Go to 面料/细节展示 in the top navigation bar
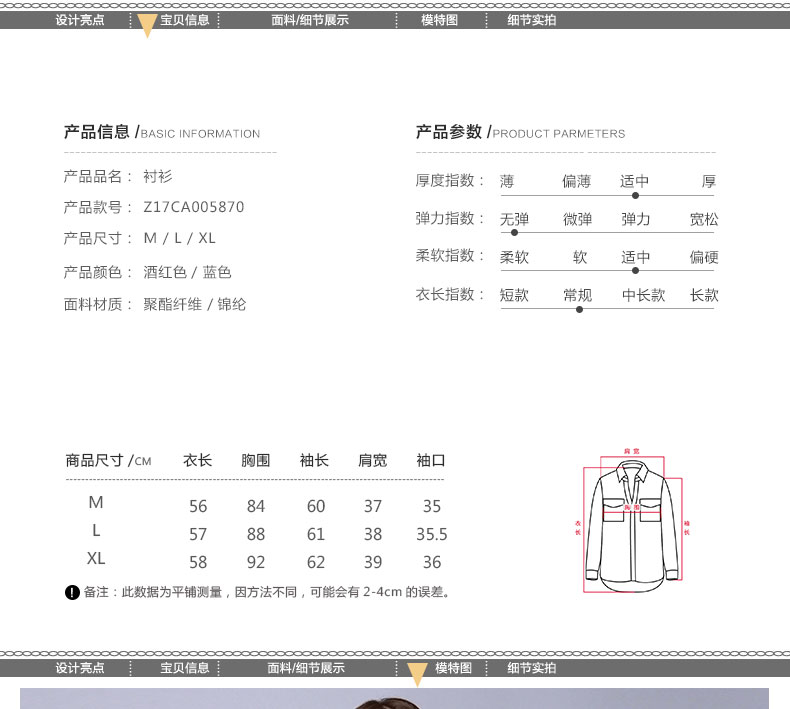 [x=310, y=20]
